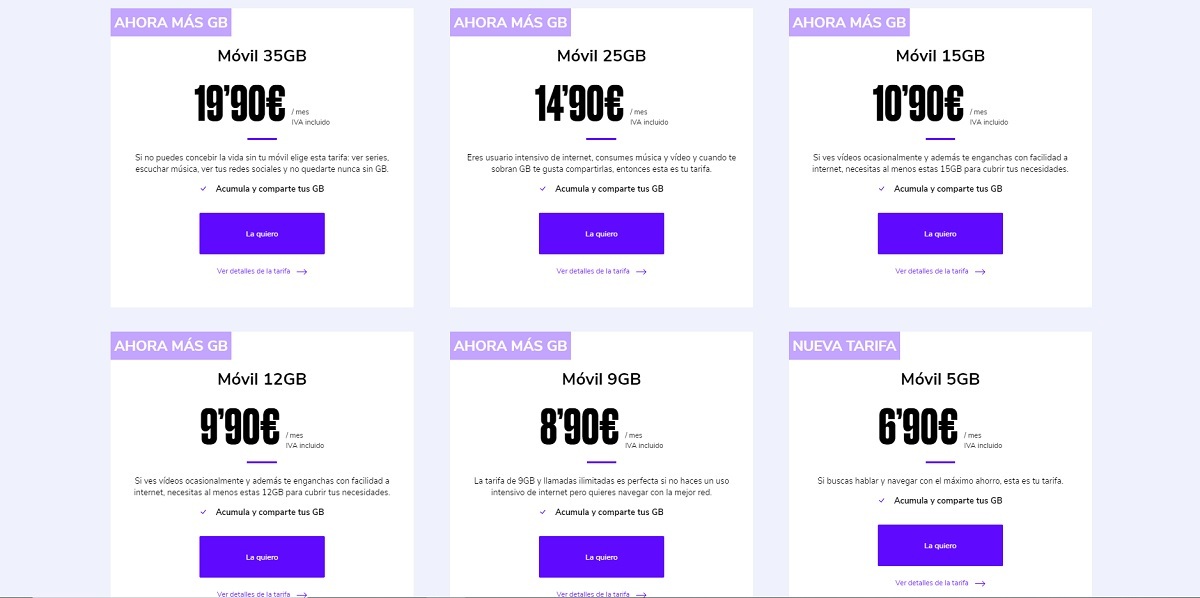The image size is (1200, 598).
Task: Click the checkmark icon in Móvil 12GB card
Action: tap(204, 512)
